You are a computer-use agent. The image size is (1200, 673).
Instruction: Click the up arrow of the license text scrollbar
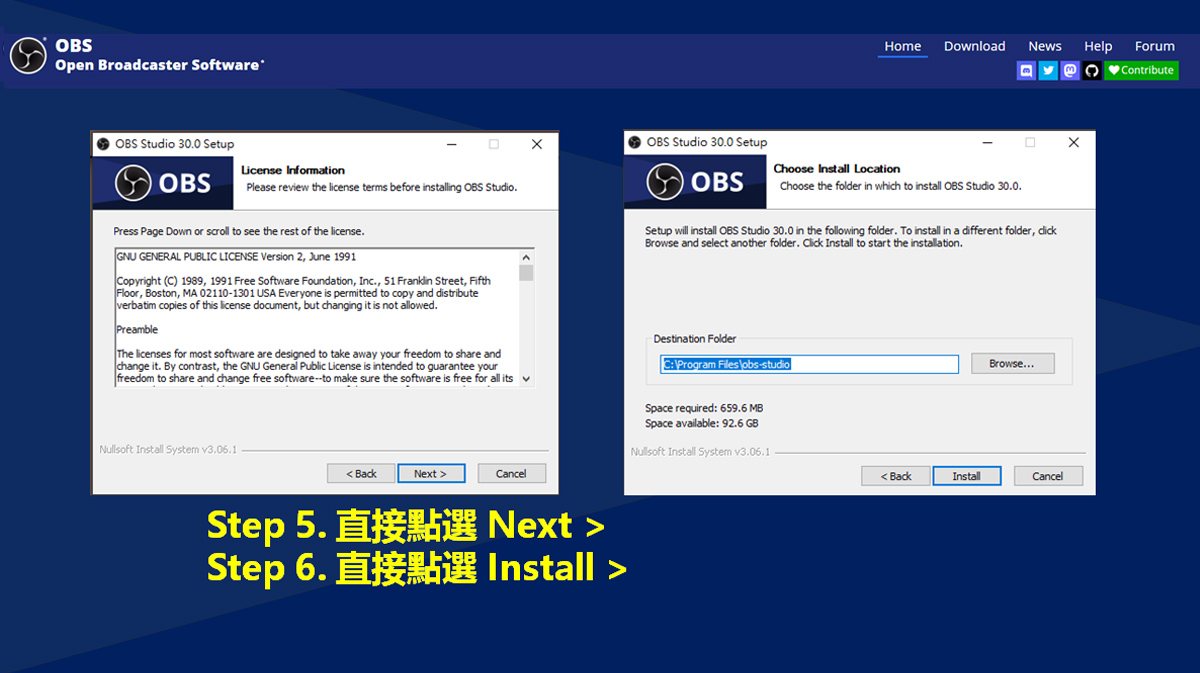pyautogui.click(x=526, y=257)
